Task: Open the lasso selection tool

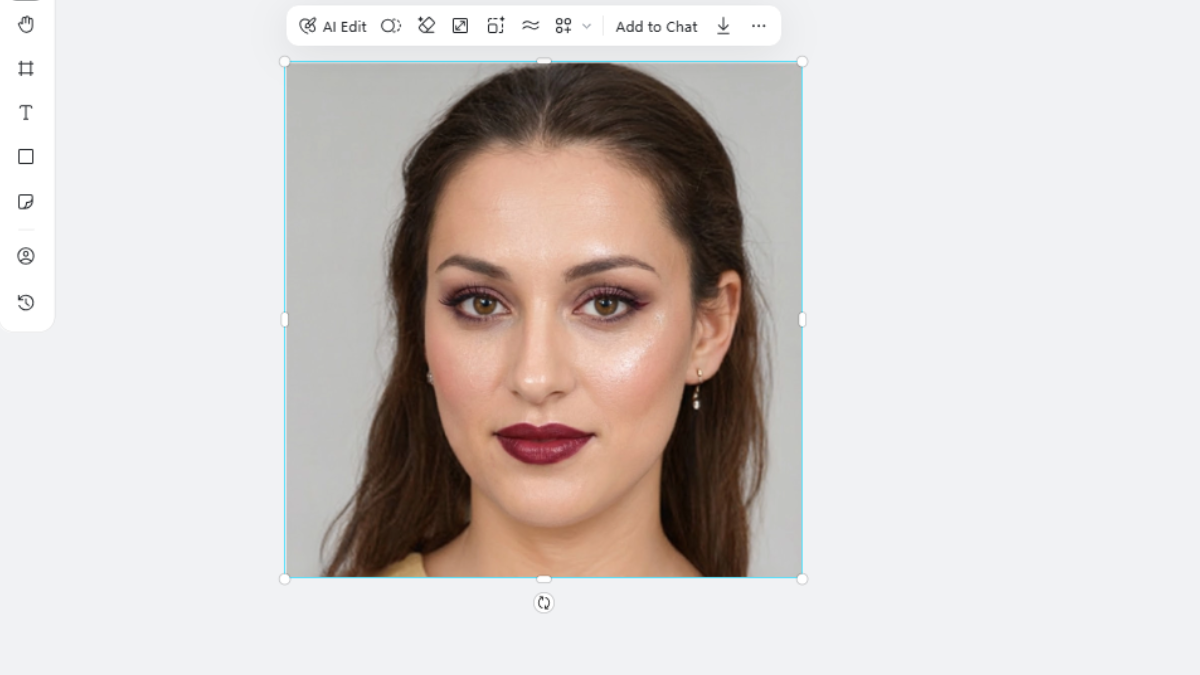Action: coord(391,26)
